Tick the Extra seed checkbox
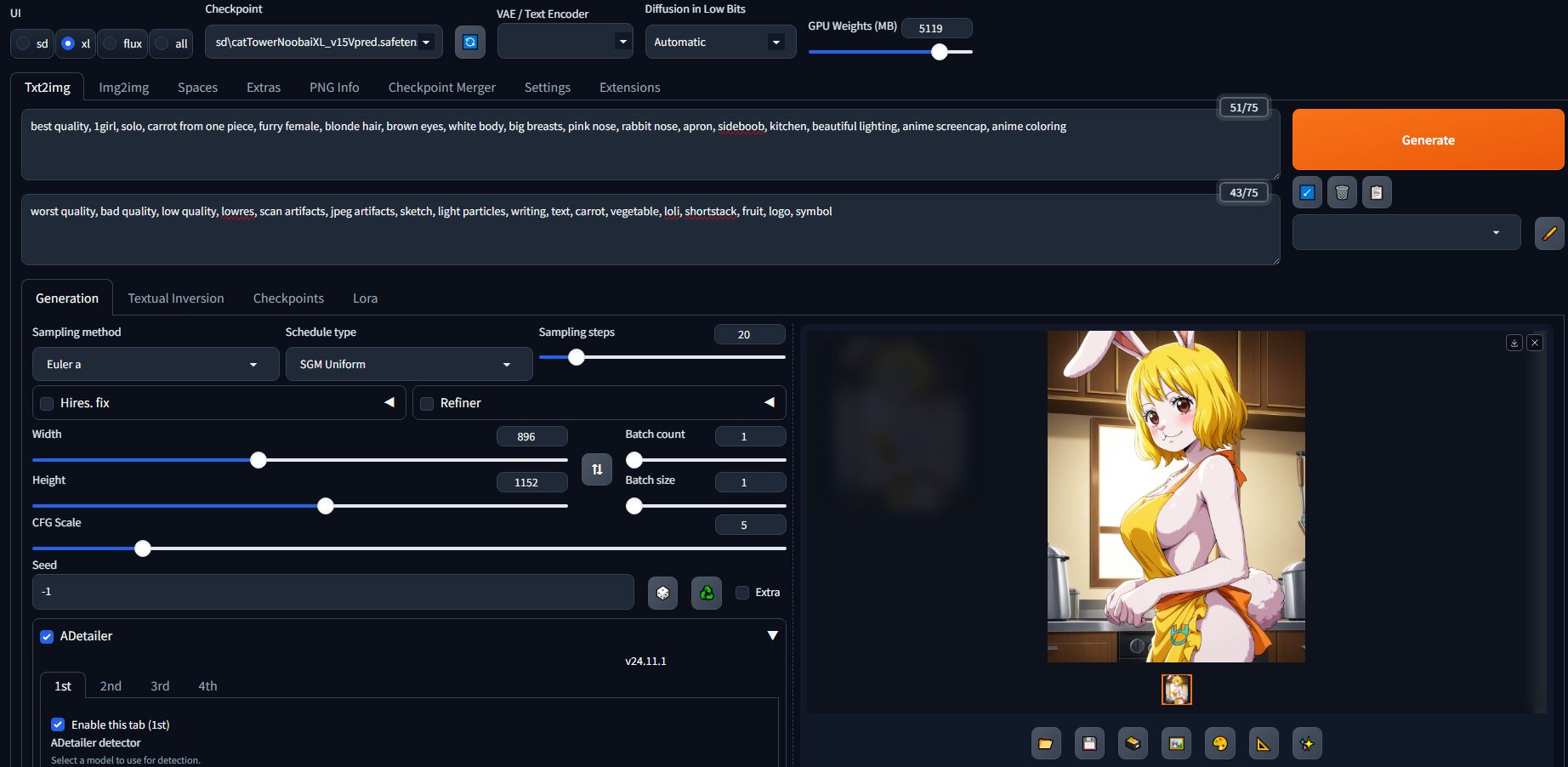The height and width of the screenshot is (767, 1568). [x=742, y=593]
